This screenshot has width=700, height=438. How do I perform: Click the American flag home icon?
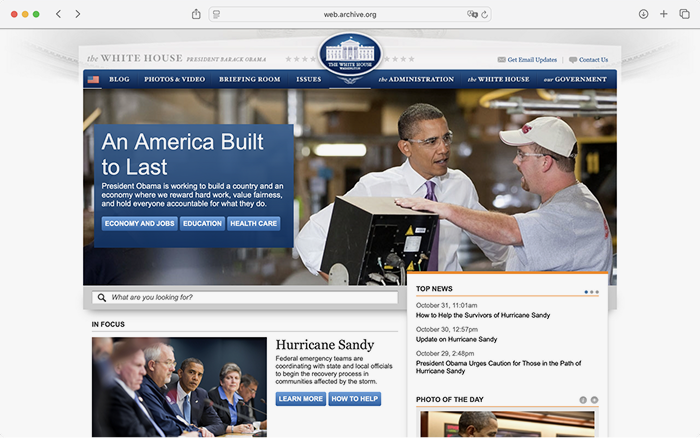point(93,79)
